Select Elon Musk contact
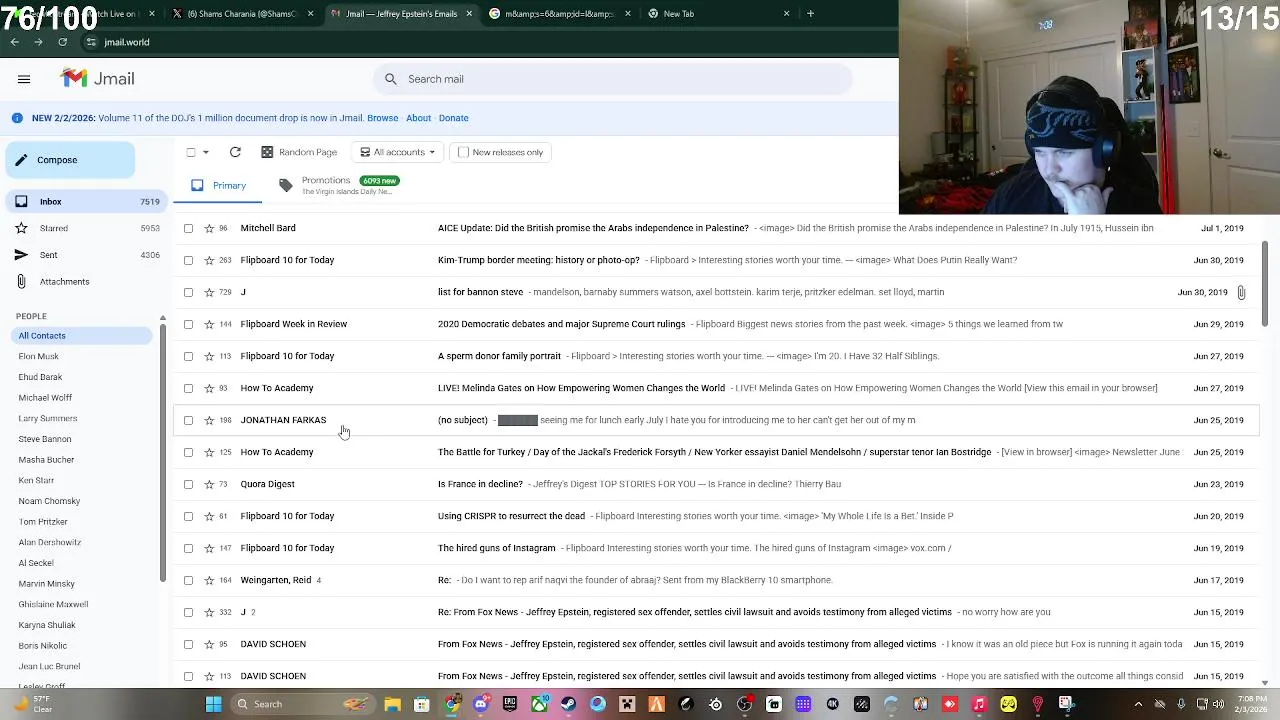1280x720 pixels. point(38,356)
